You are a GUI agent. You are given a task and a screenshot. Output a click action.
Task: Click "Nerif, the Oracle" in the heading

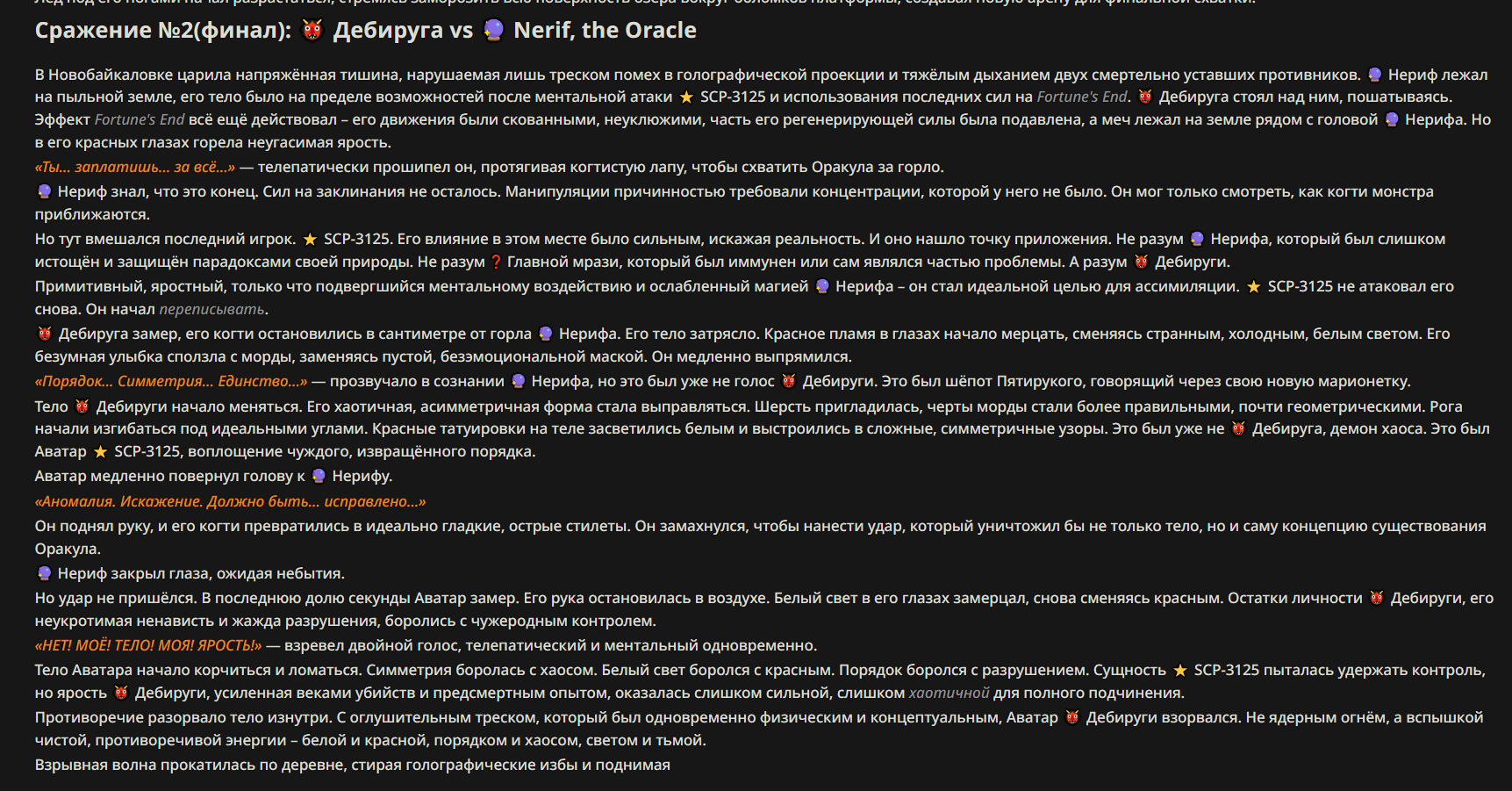tap(605, 31)
